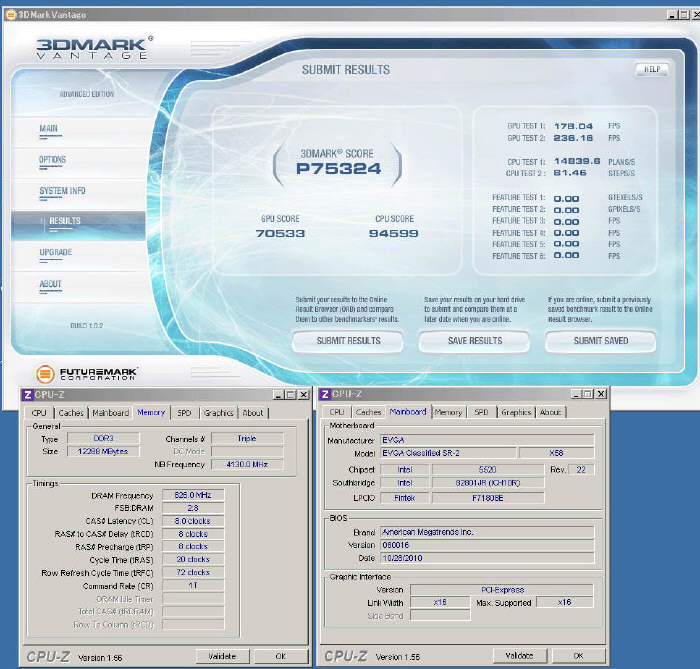Click the Manufacturer field EVGA
Screen dimensions: 700x669
tap(487, 440)
